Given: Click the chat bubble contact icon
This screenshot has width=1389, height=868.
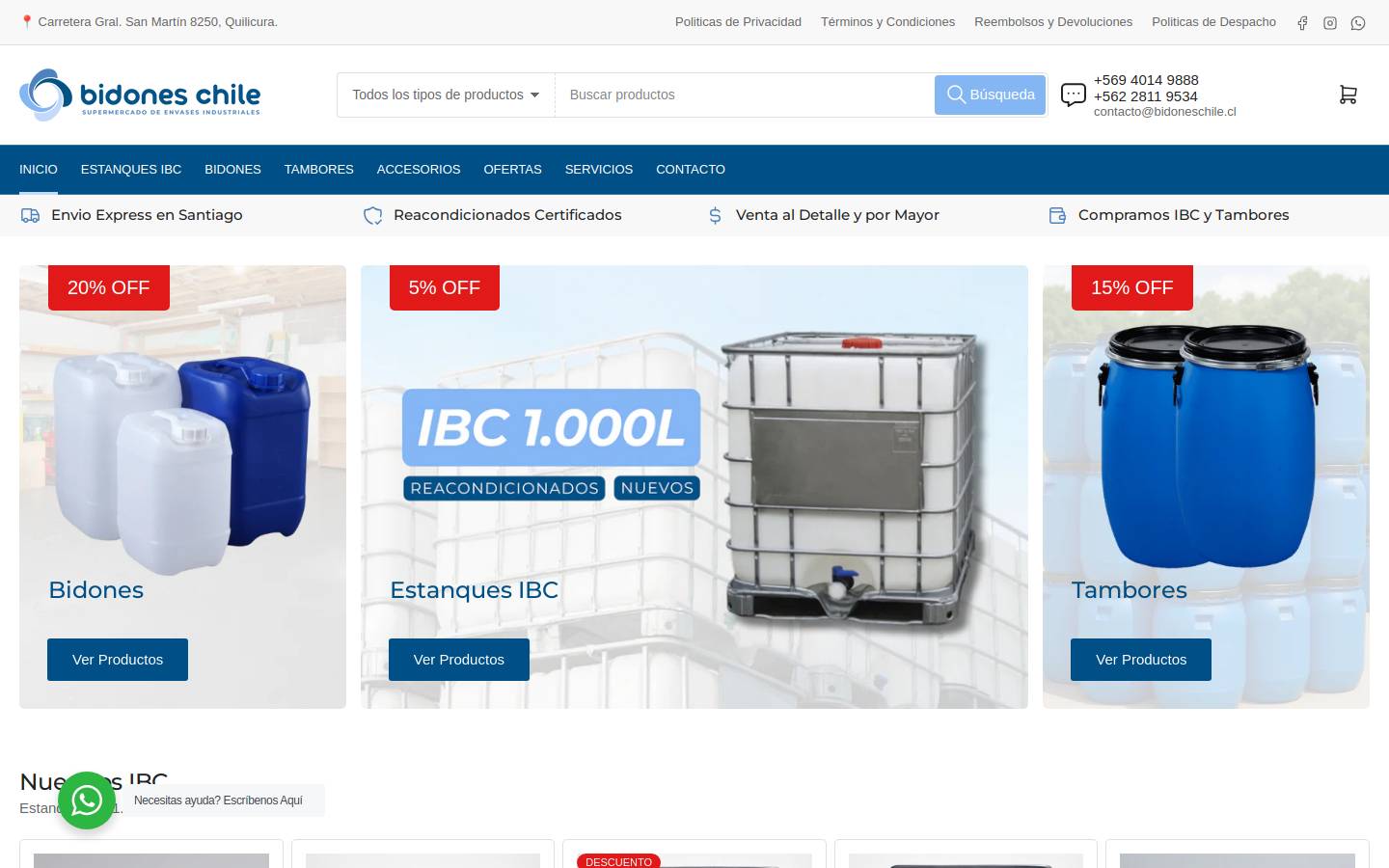Looking at the screenshot, I should [x=1074, y=95].
